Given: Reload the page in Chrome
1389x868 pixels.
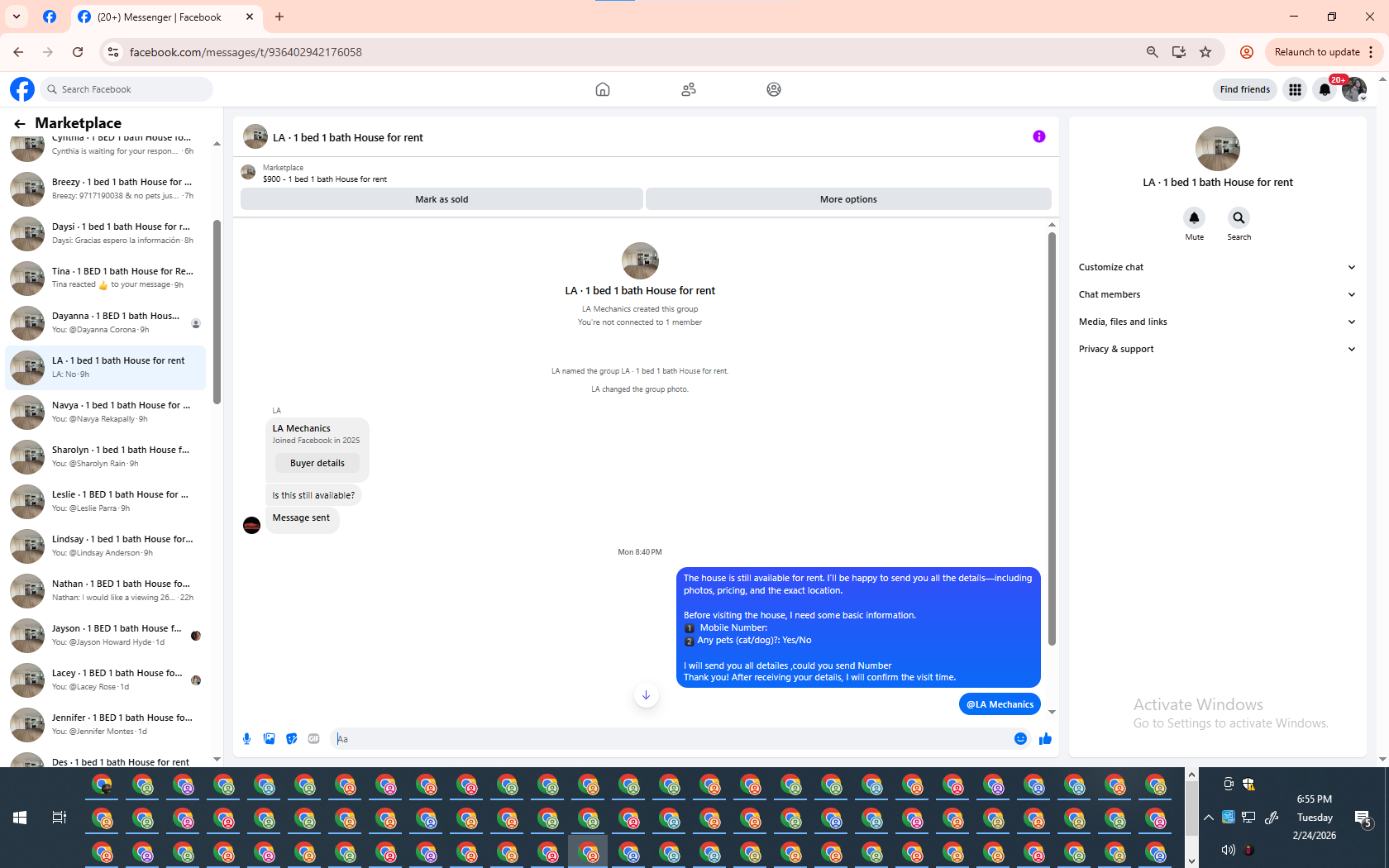Looking at the screenshot, I should coord(78,52).
